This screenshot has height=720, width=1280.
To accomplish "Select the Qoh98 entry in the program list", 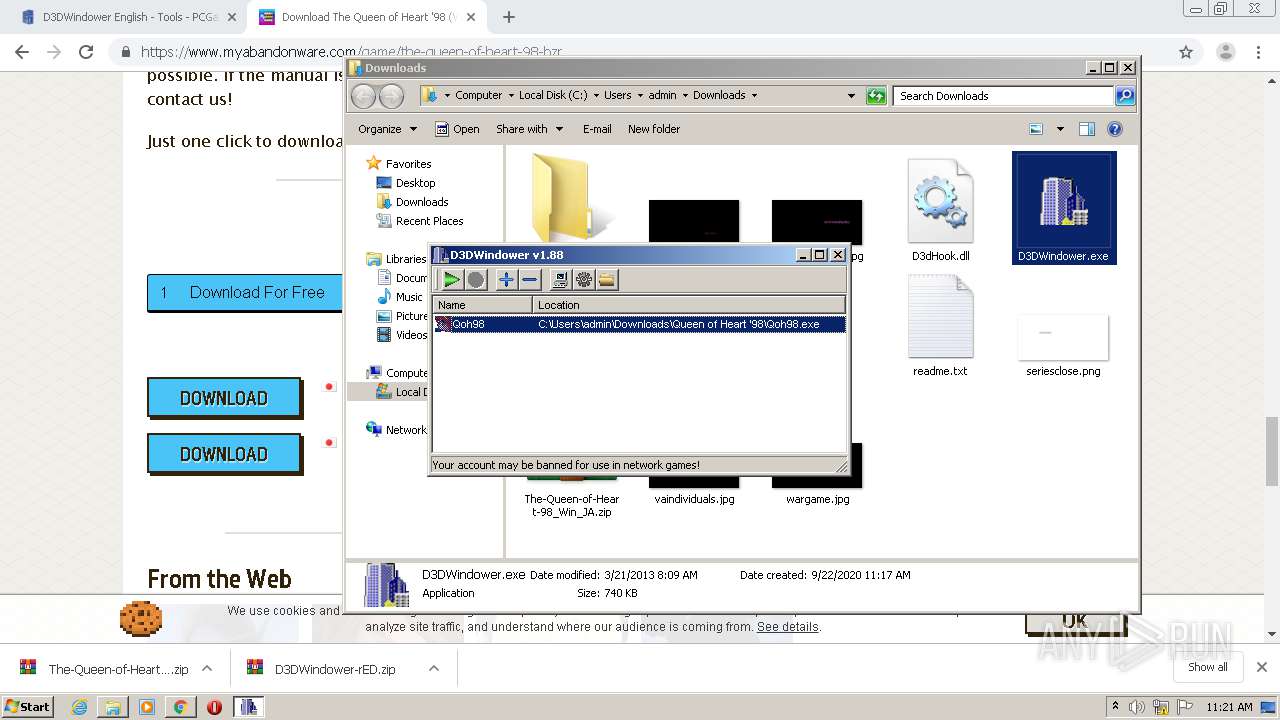I will click(x=640, y=324).
